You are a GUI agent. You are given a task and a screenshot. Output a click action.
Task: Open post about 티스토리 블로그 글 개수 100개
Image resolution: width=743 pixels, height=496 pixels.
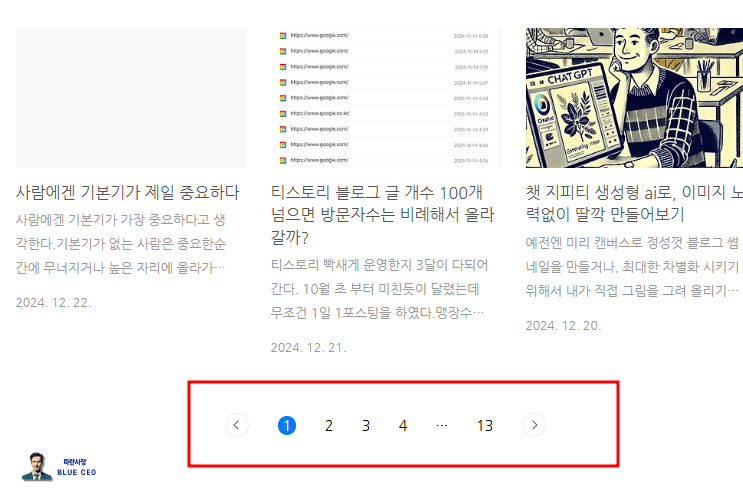click(382, 215)
